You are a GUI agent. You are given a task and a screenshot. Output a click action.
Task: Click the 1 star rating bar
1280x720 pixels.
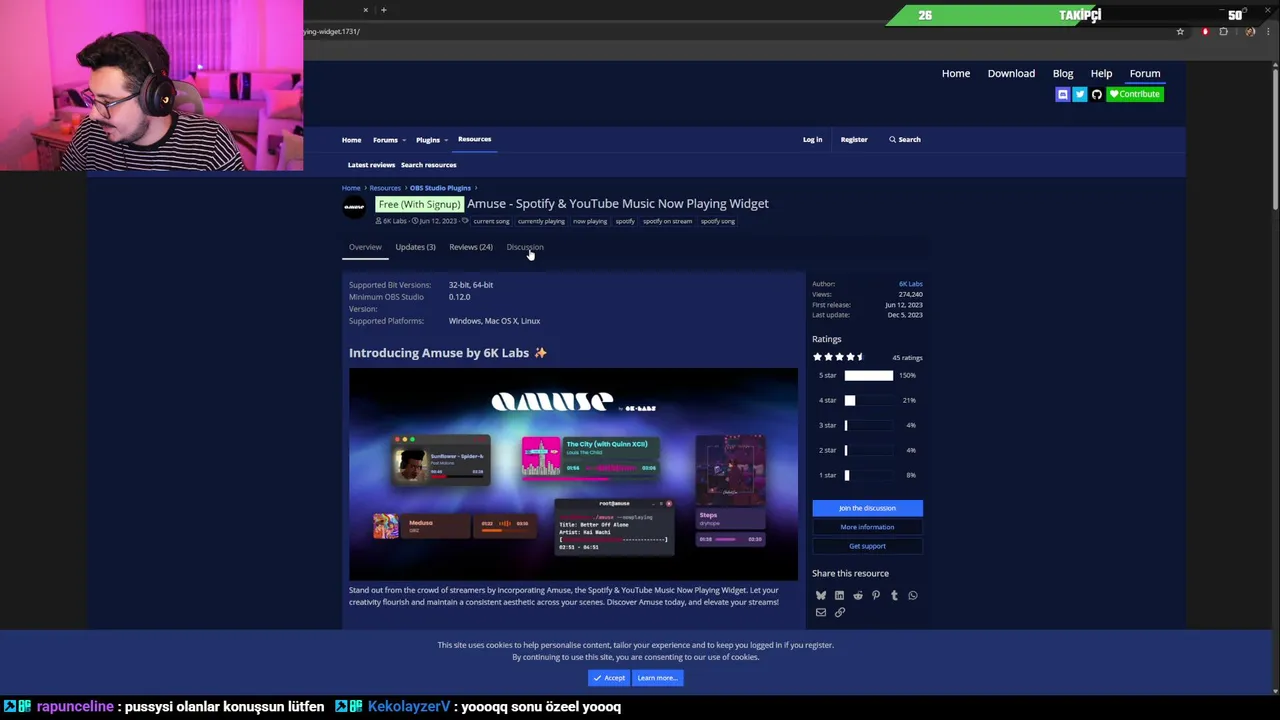tap(869, 475)
